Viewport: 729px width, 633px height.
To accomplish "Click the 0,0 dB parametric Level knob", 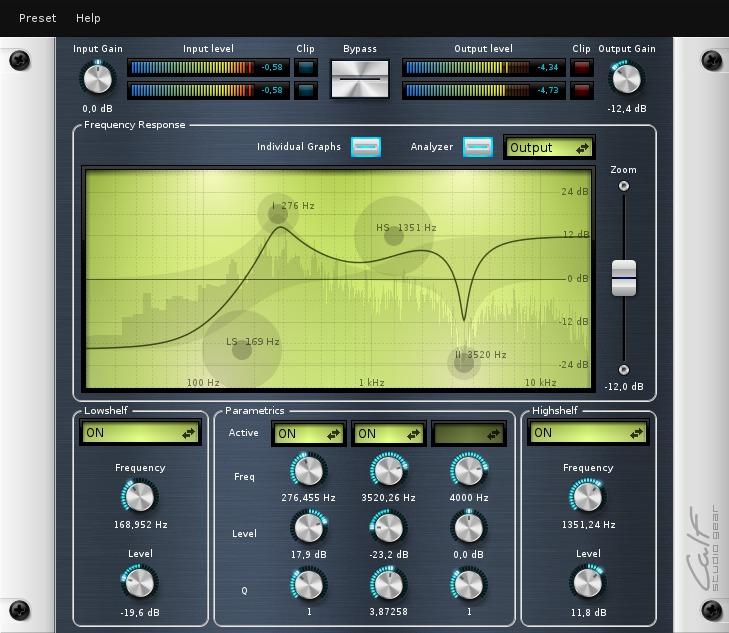I will tap(469, 528).
